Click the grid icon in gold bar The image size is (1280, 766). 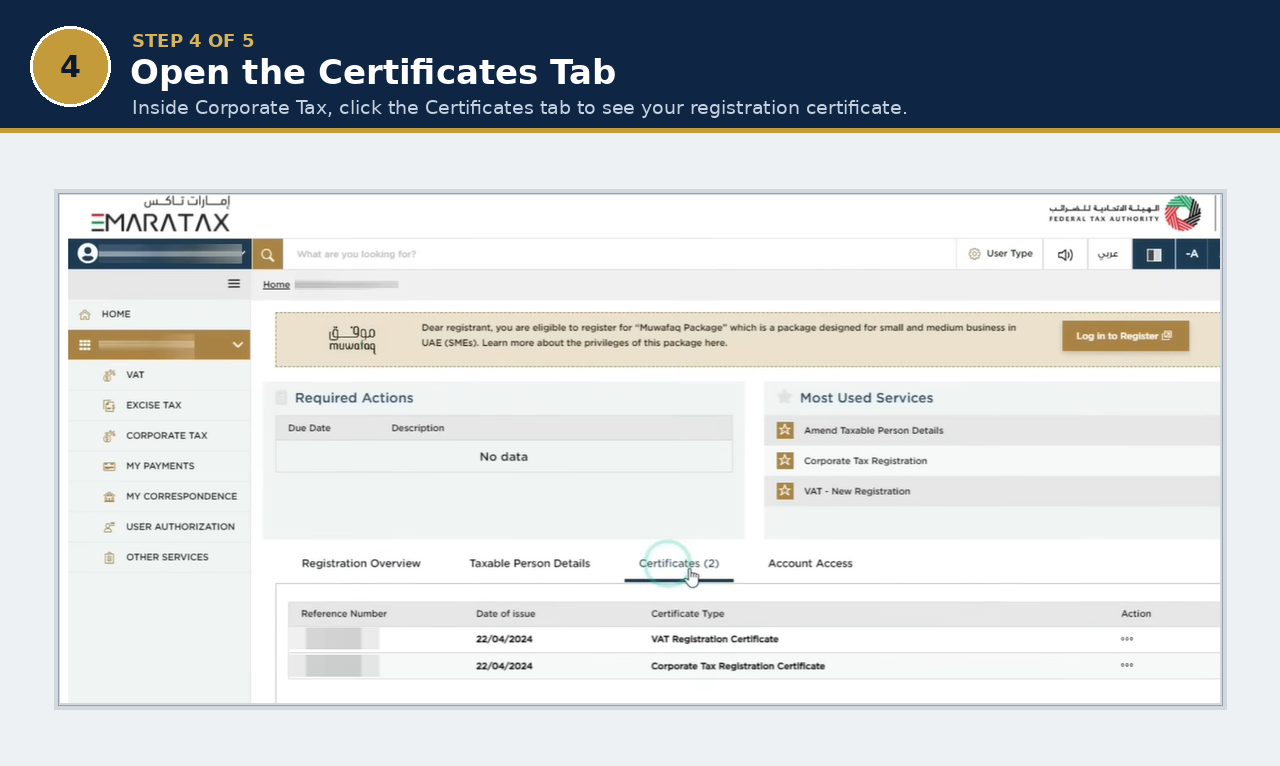tap(85, 345)
